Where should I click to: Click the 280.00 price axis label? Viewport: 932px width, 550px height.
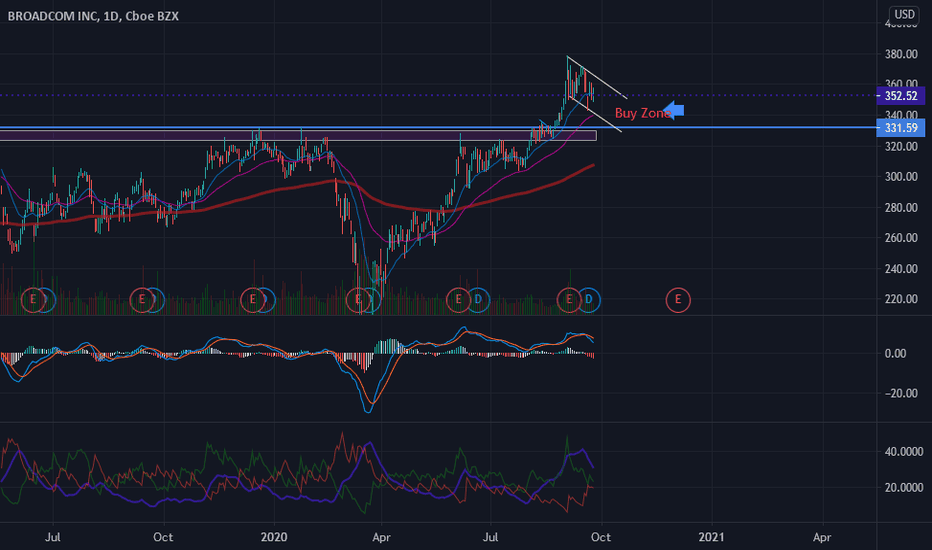pos(900,208)
